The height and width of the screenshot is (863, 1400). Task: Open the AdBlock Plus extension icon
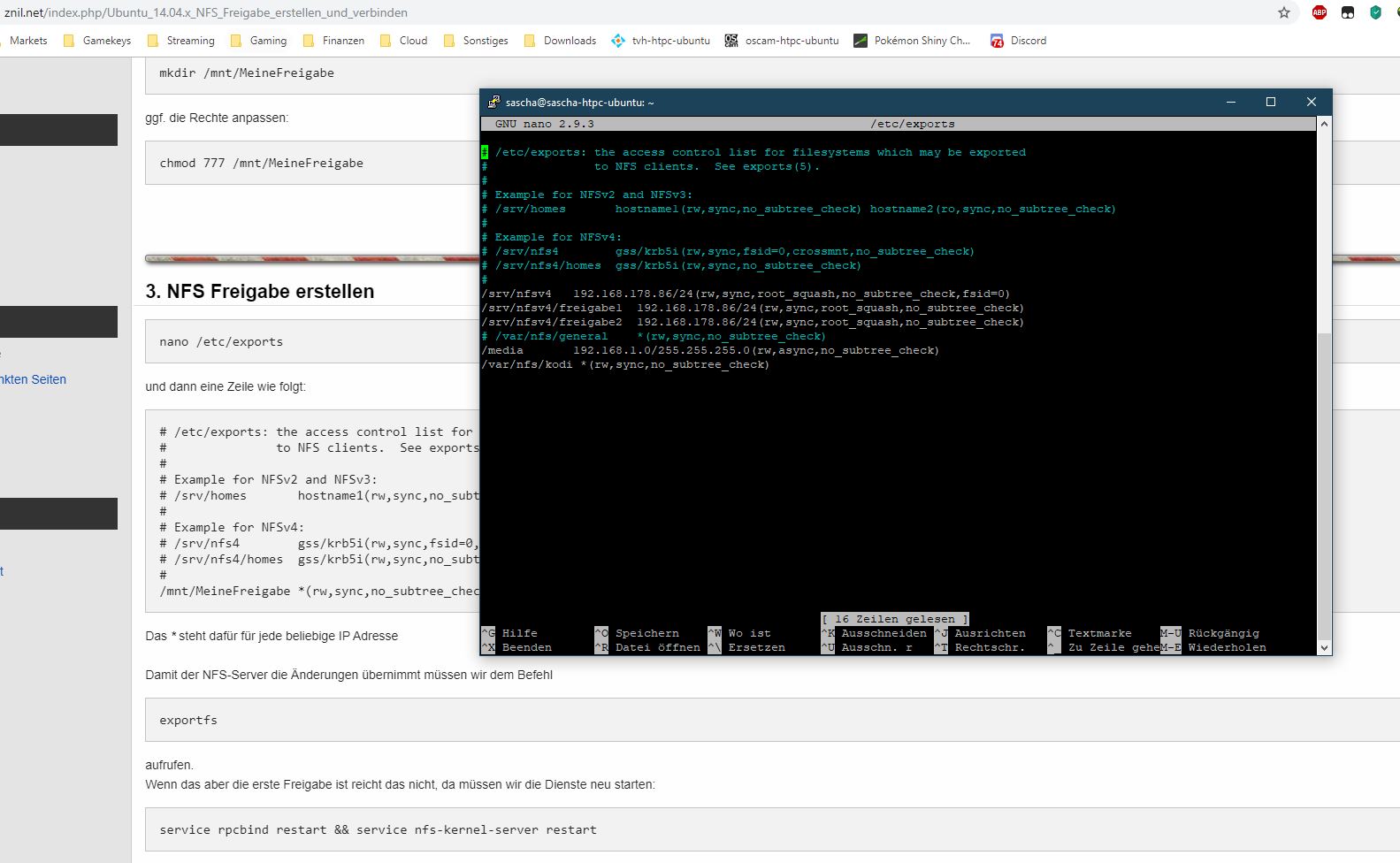pyautogui.click(x=1320, y=12)
